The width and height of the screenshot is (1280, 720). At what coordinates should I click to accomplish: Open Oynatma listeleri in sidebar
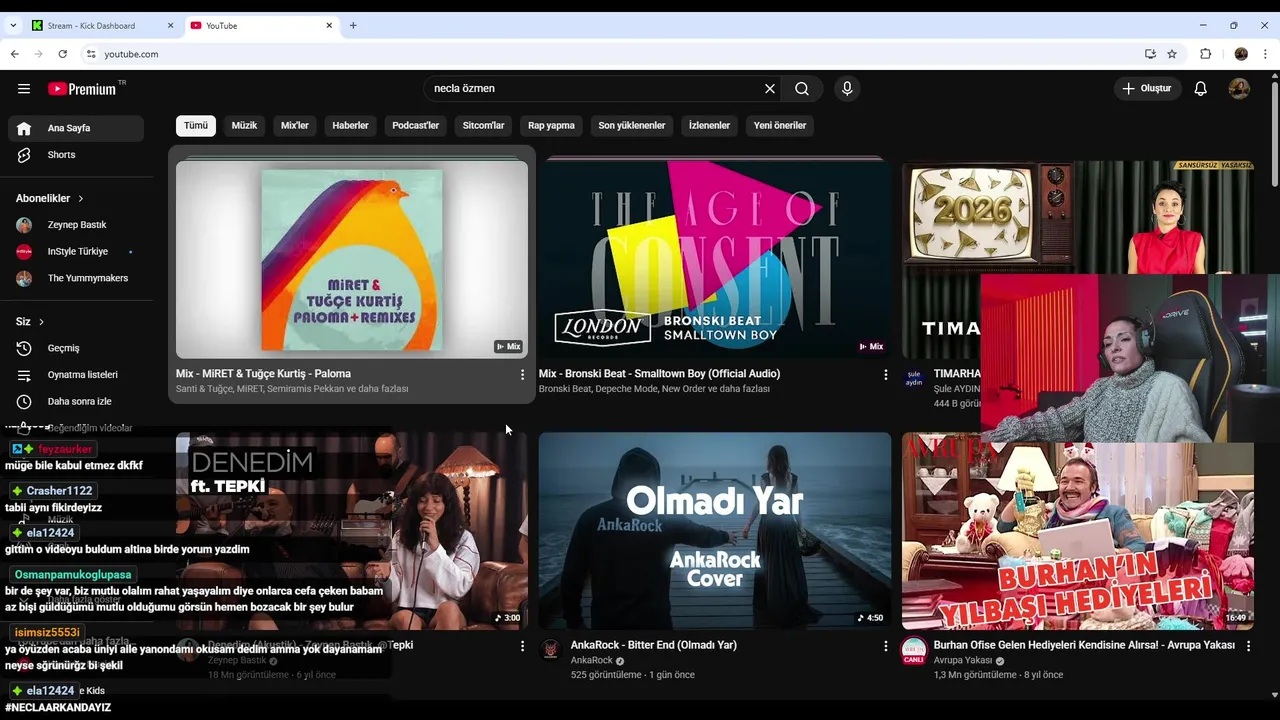pos(76,375)
